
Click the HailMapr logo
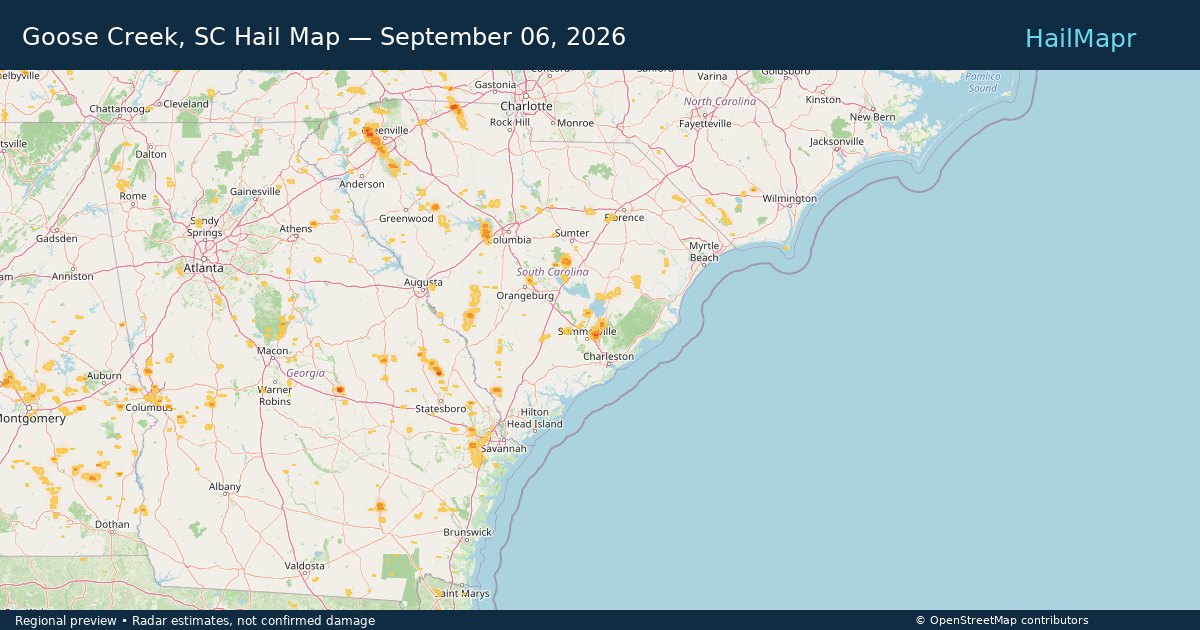[x=1080, y=38]
